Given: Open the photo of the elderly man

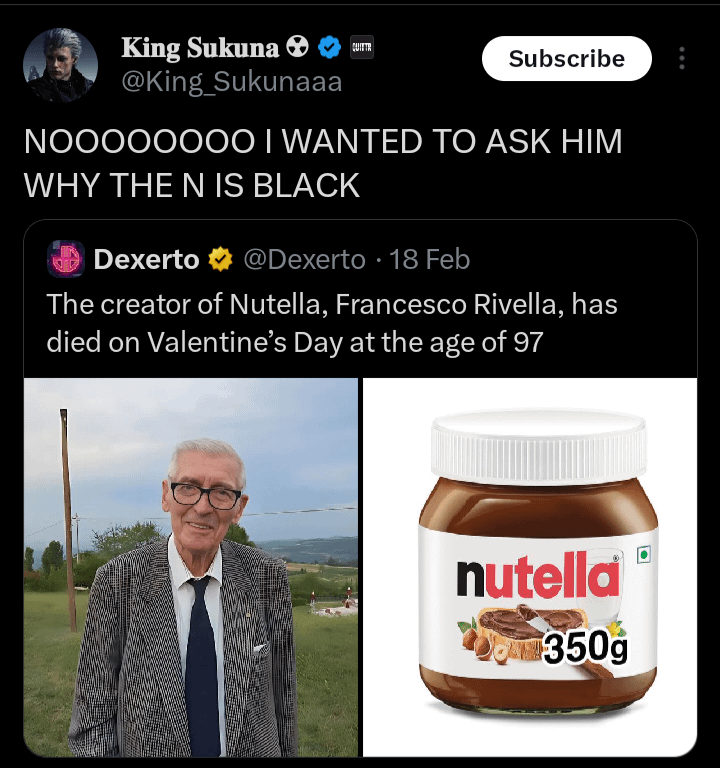Looking at the screenshot, I should 191,567.
